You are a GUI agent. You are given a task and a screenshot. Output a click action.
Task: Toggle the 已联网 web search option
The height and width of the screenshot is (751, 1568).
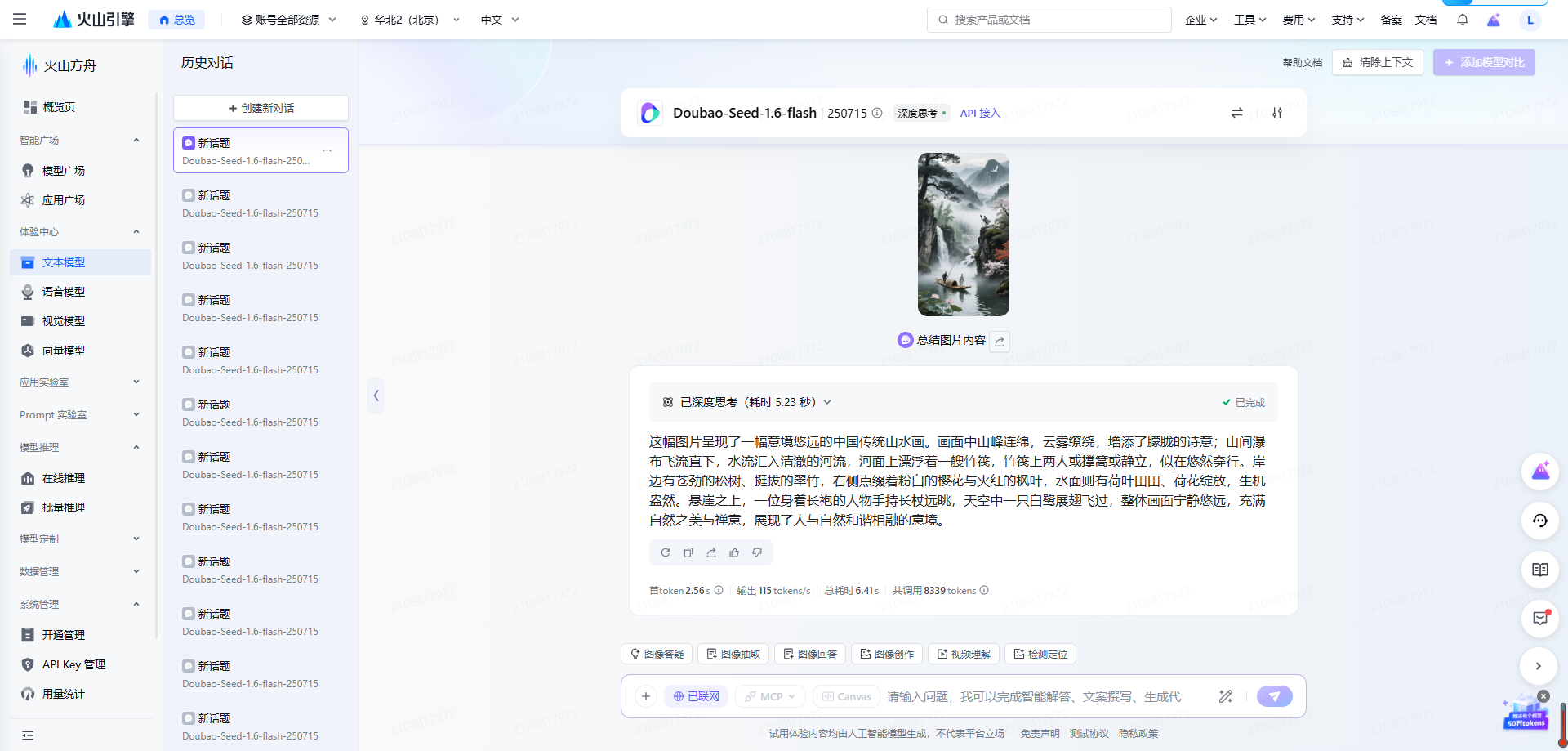click(696, 696)
